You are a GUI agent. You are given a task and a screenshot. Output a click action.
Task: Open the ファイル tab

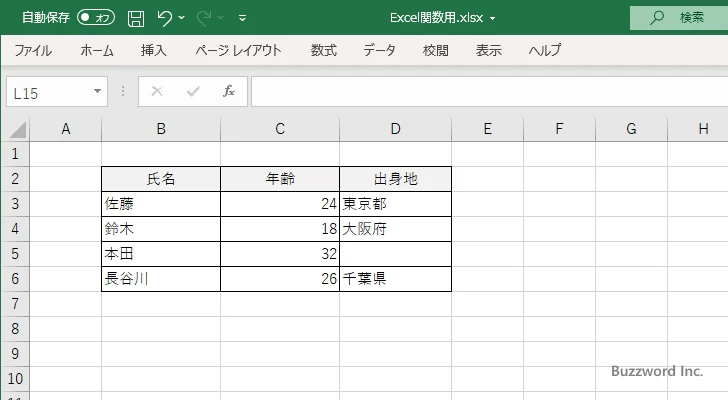(x=33, y=50)
